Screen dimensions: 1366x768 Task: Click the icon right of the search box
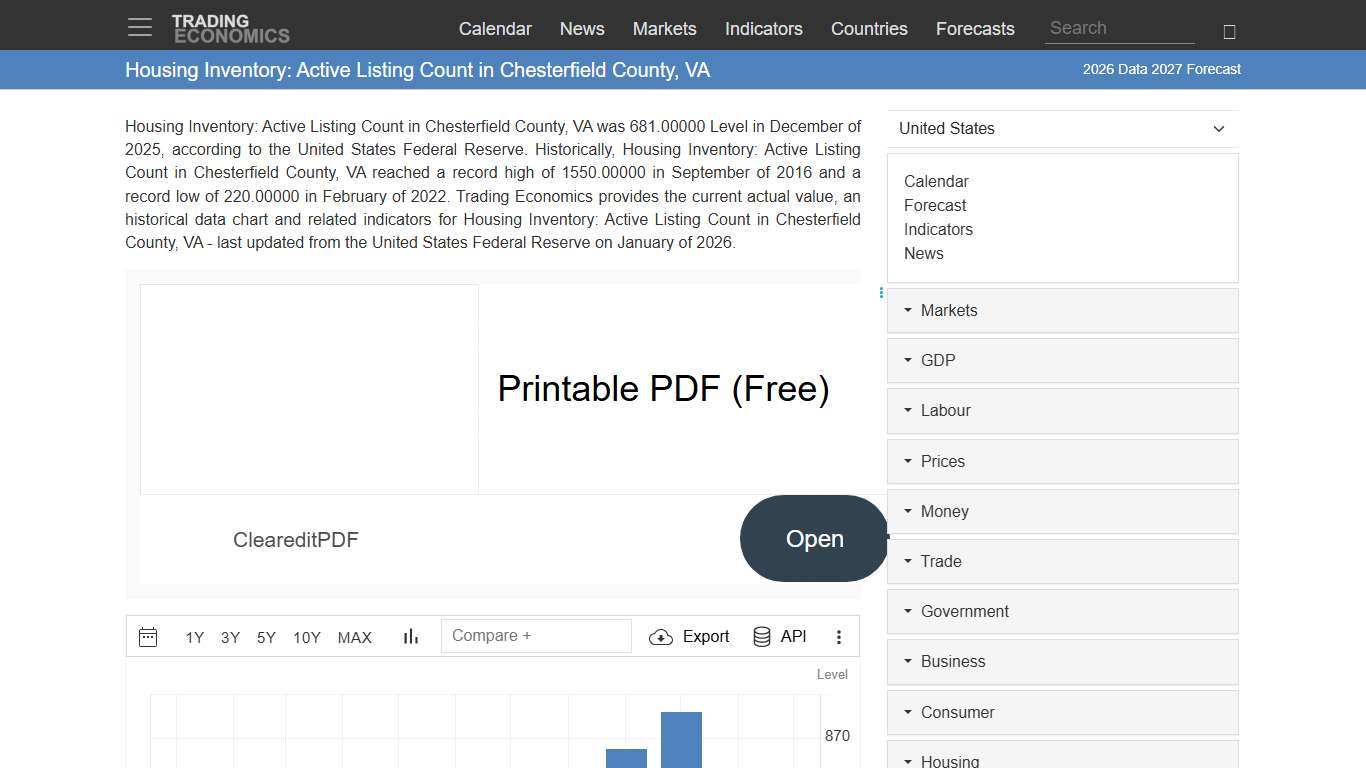click(1229, 31)
